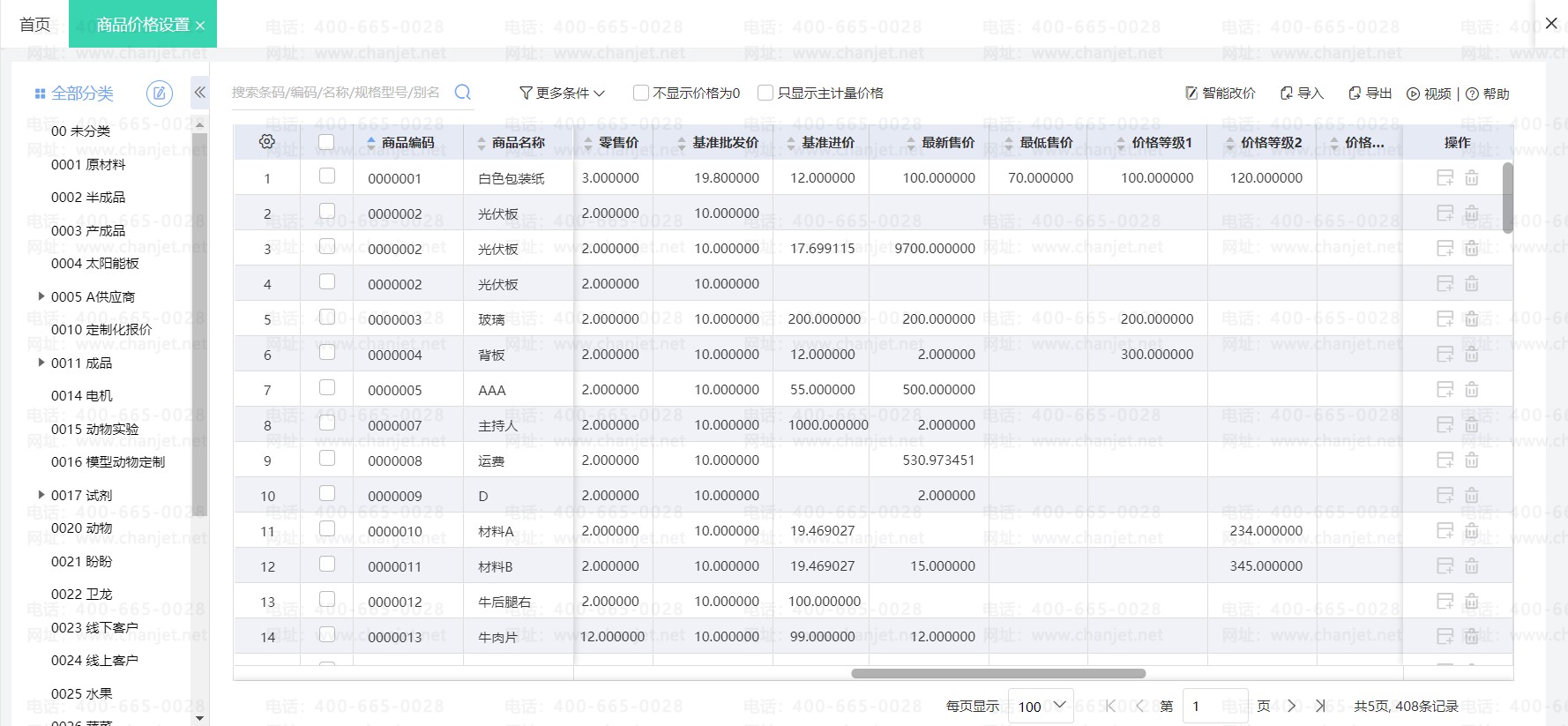Click the 导出 button
The width and height of the screenshot is (1568, 726).
[1370, 93]
